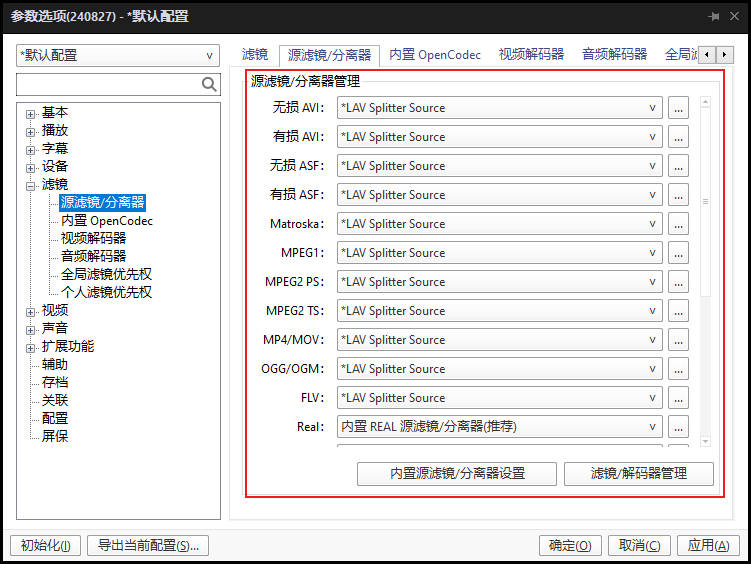Open the ellipsis button for OGG/OGM

[678, 369]
